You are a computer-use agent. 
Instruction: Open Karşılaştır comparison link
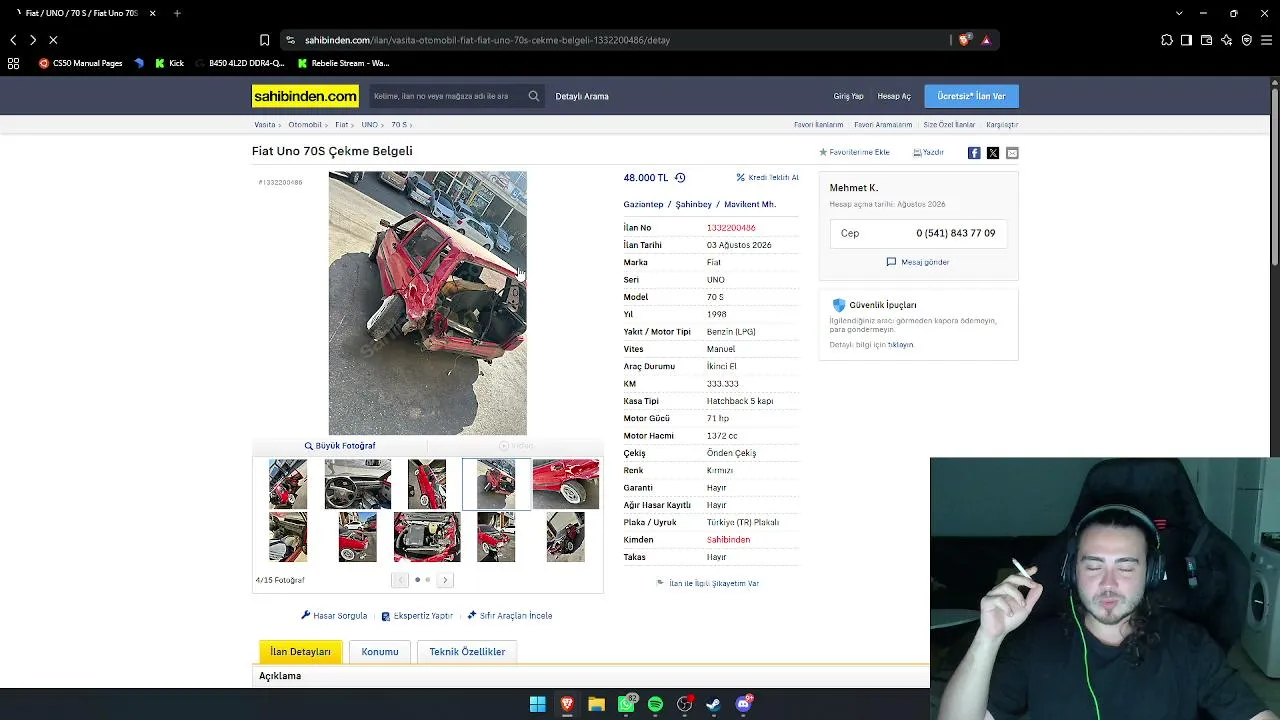click(1002, 125)
